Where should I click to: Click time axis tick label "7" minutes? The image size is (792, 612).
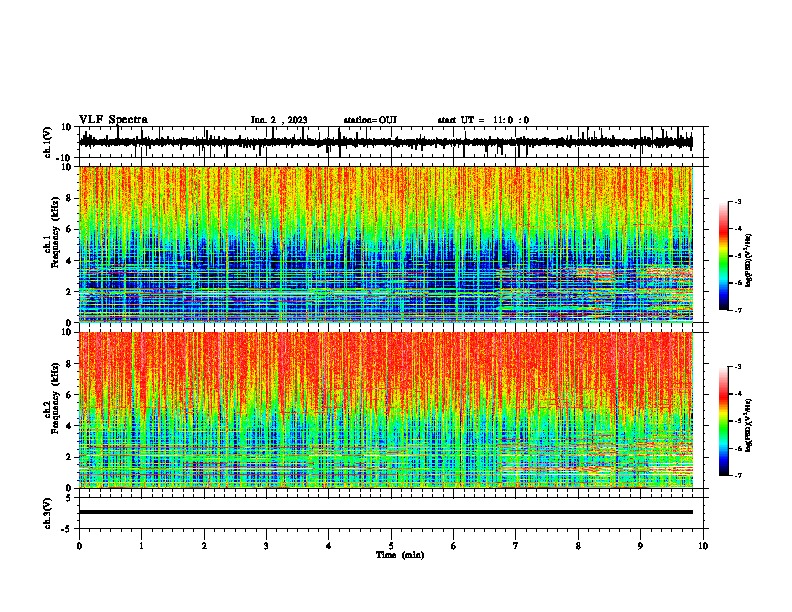(516, 546)
